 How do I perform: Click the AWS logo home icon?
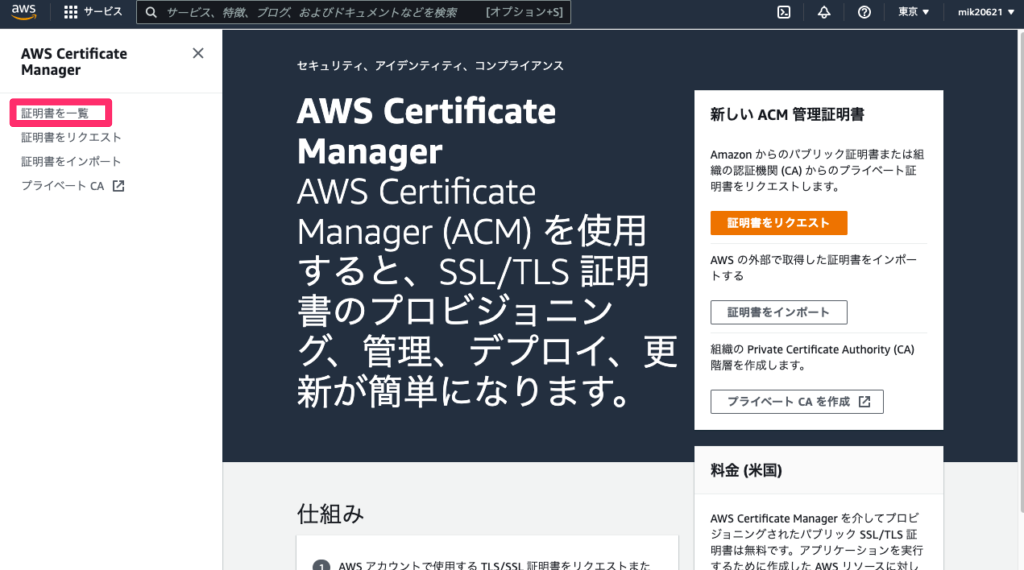pyautogui.click(x=24, y=12)
